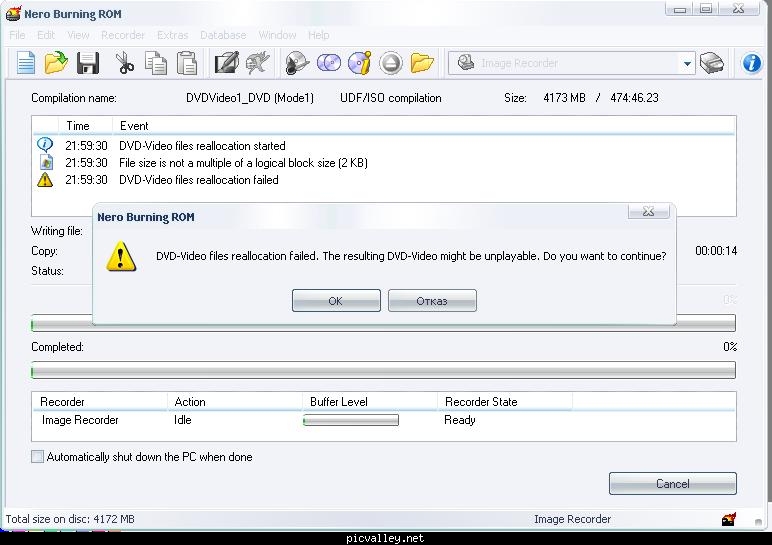
Task: Open the File menu
Action: pyautogui.click(x=17, y=35)
